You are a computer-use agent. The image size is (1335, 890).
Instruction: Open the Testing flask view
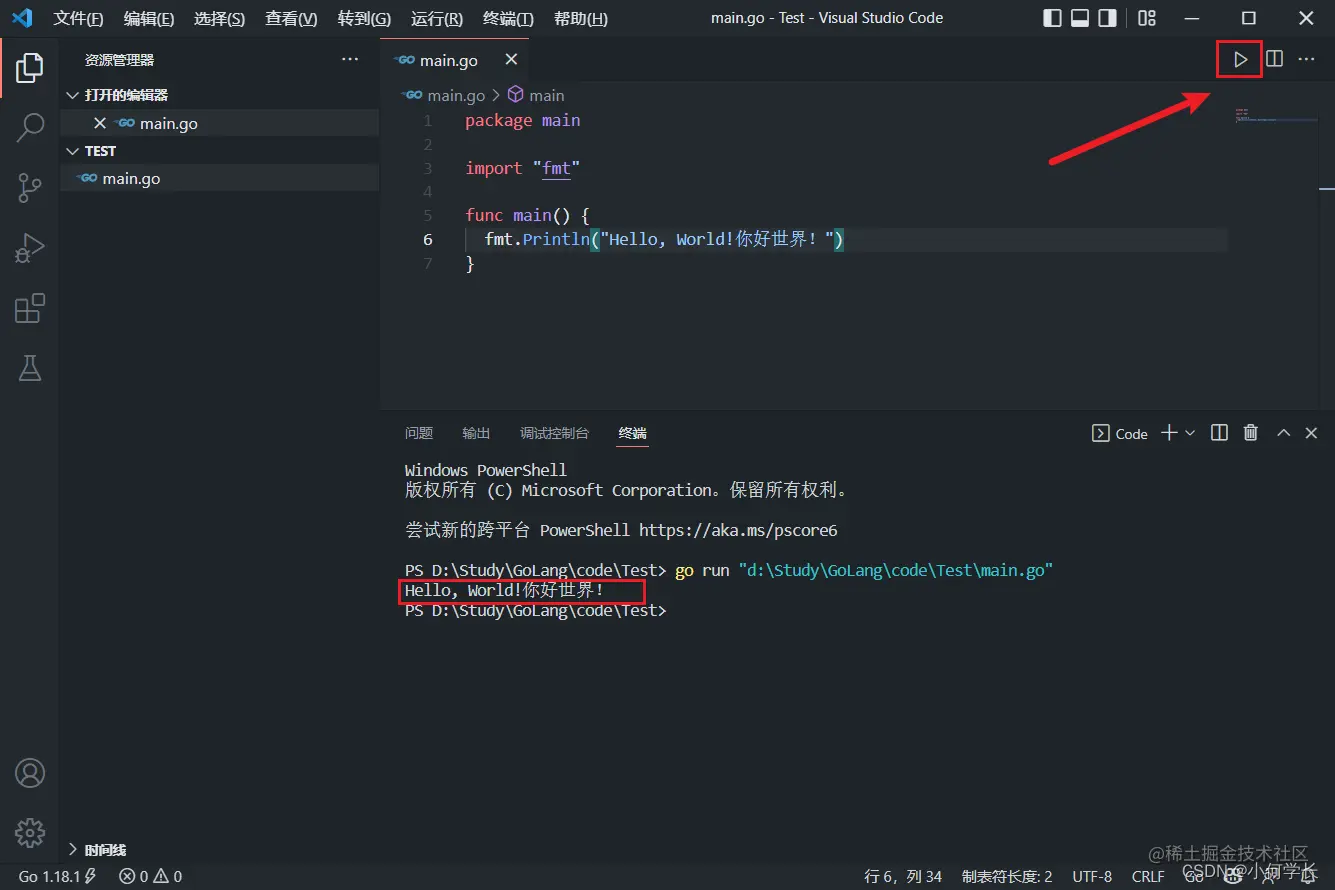(x=30, y=368)
